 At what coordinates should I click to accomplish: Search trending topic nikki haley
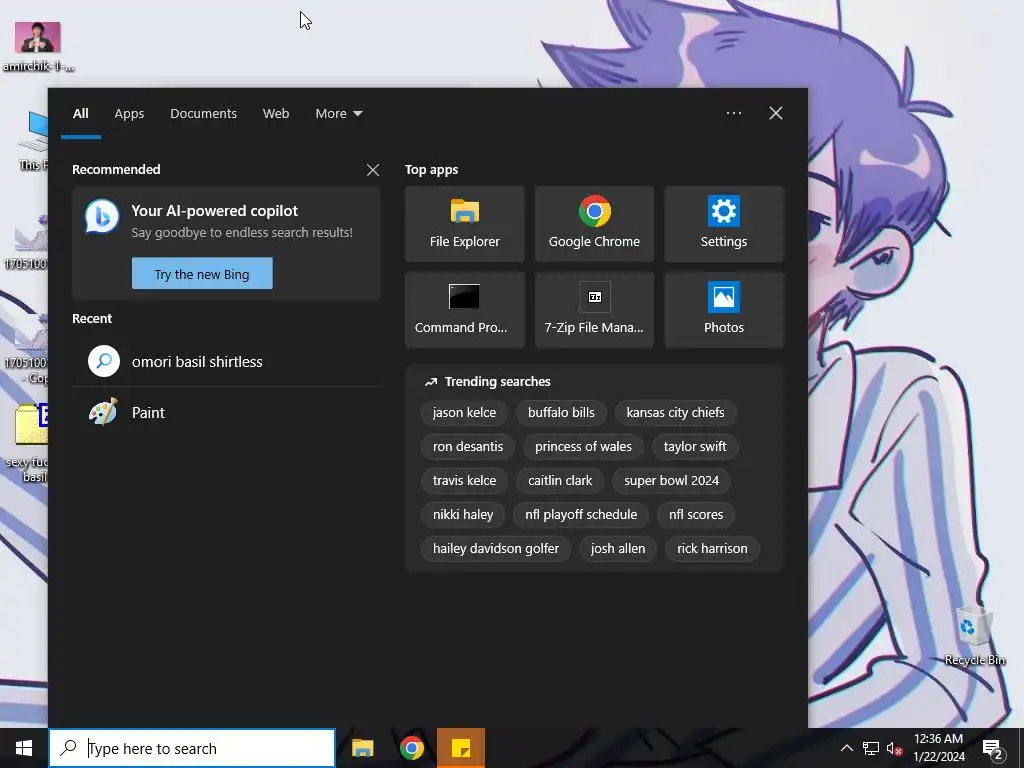pyautogui.click(x=462, y=515)
